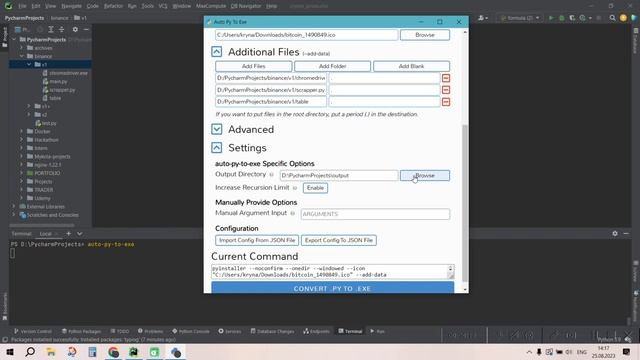Select the Local terminal tab
This screenshot has width=640, height=360.
point(45,233)
